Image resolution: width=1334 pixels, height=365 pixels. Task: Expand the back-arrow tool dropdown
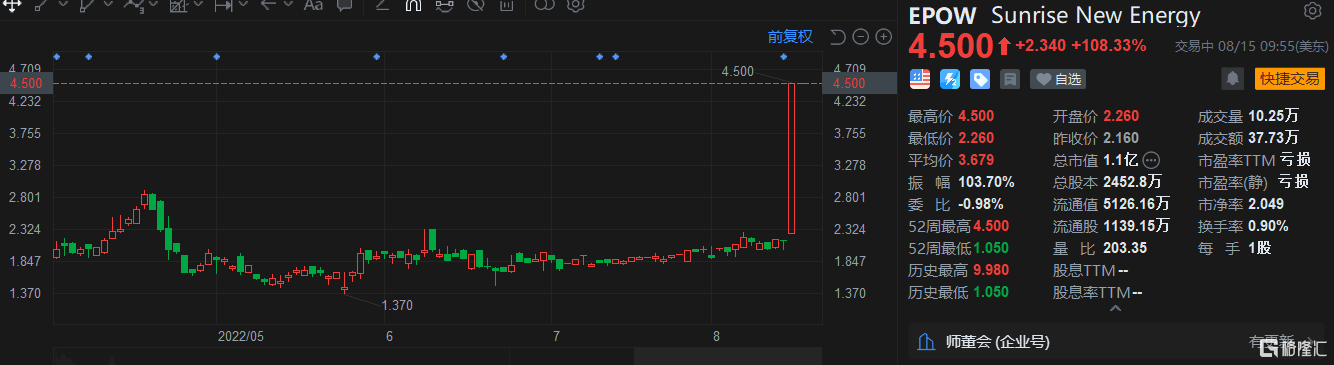click(x=288, y=5)
